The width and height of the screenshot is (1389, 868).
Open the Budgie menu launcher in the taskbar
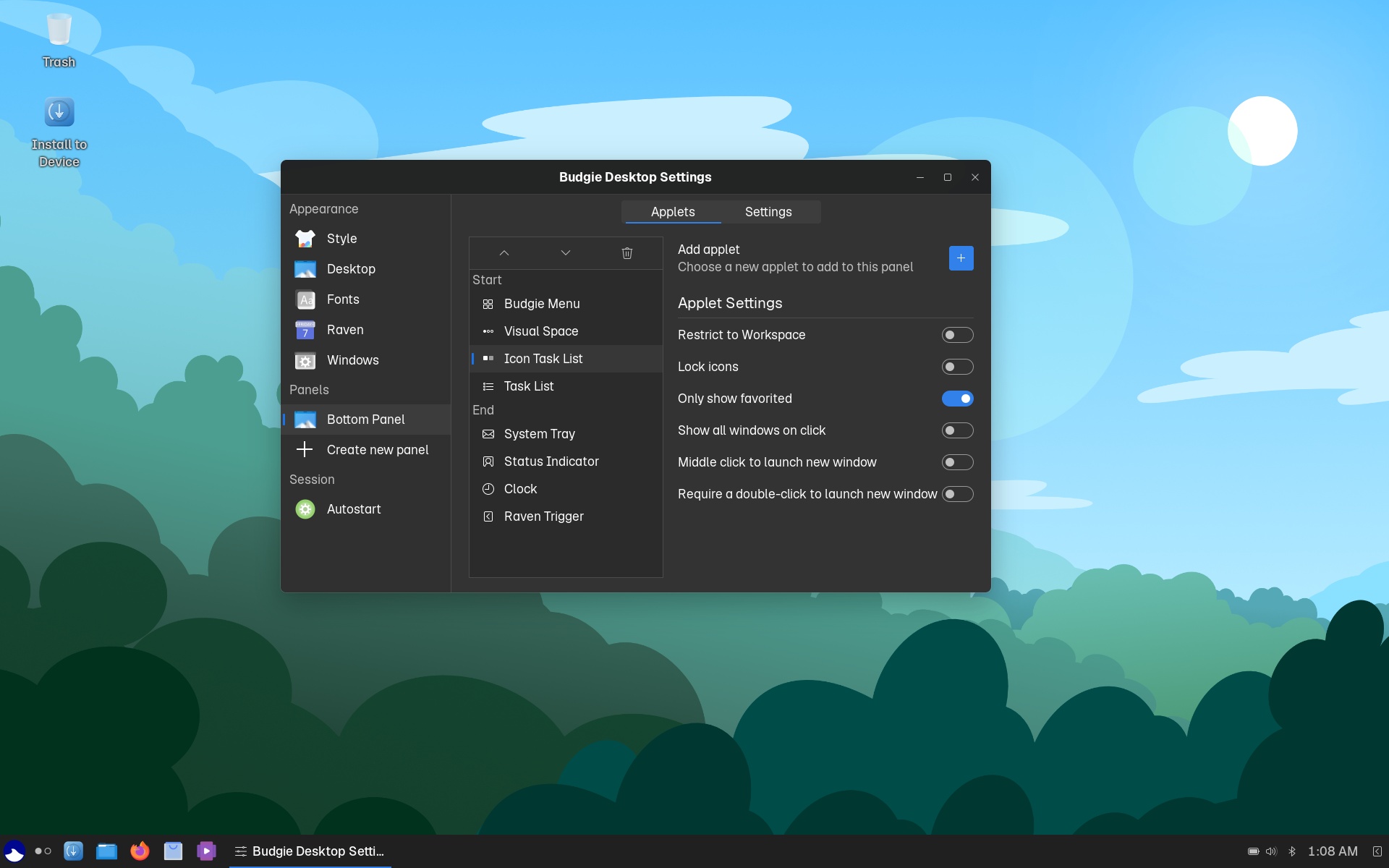(x=14, y=851)
